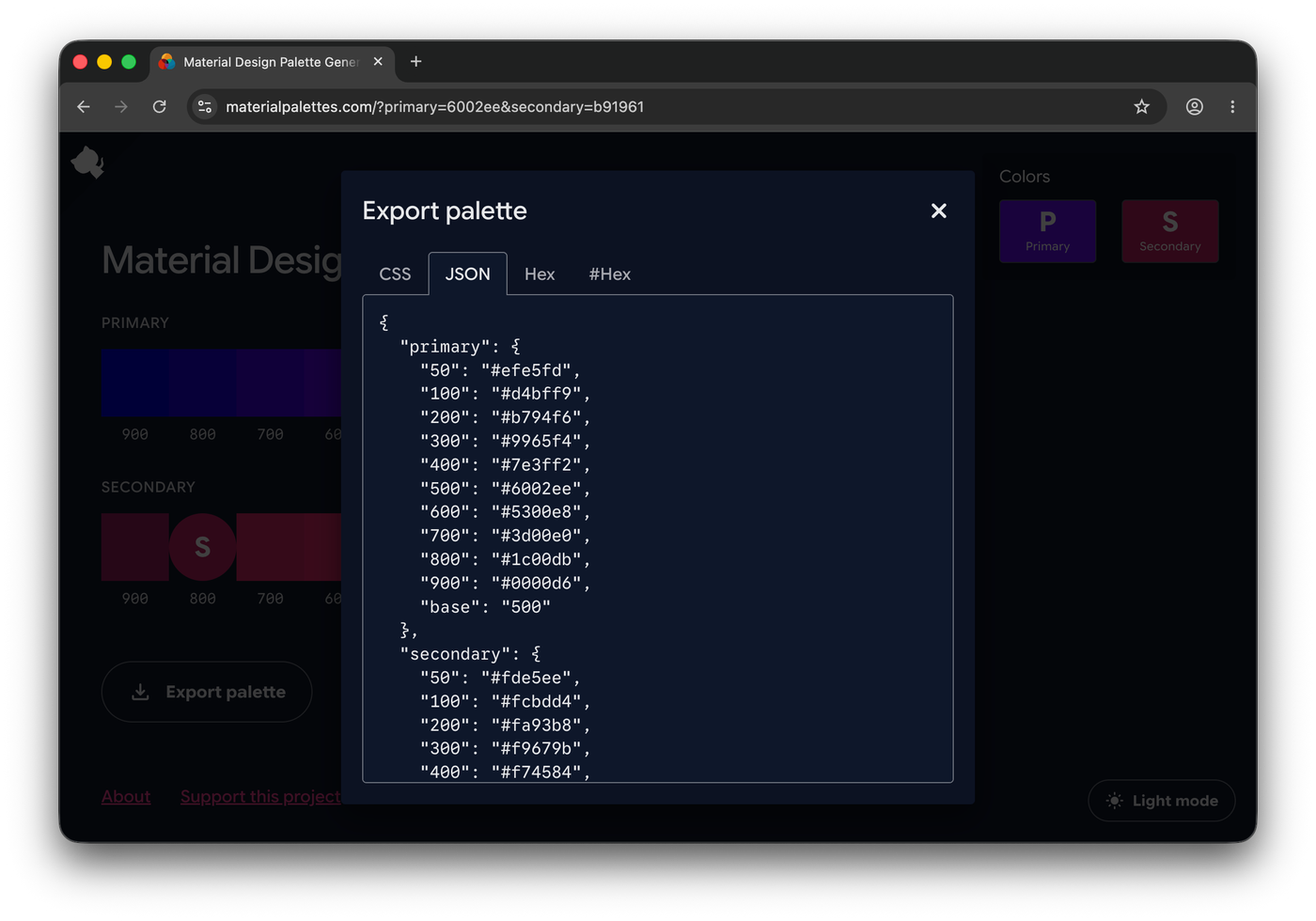This screenshot has width=1316, height=921.
Task: Open the Chrome three-dot menu
Action: pos(1232,107)
